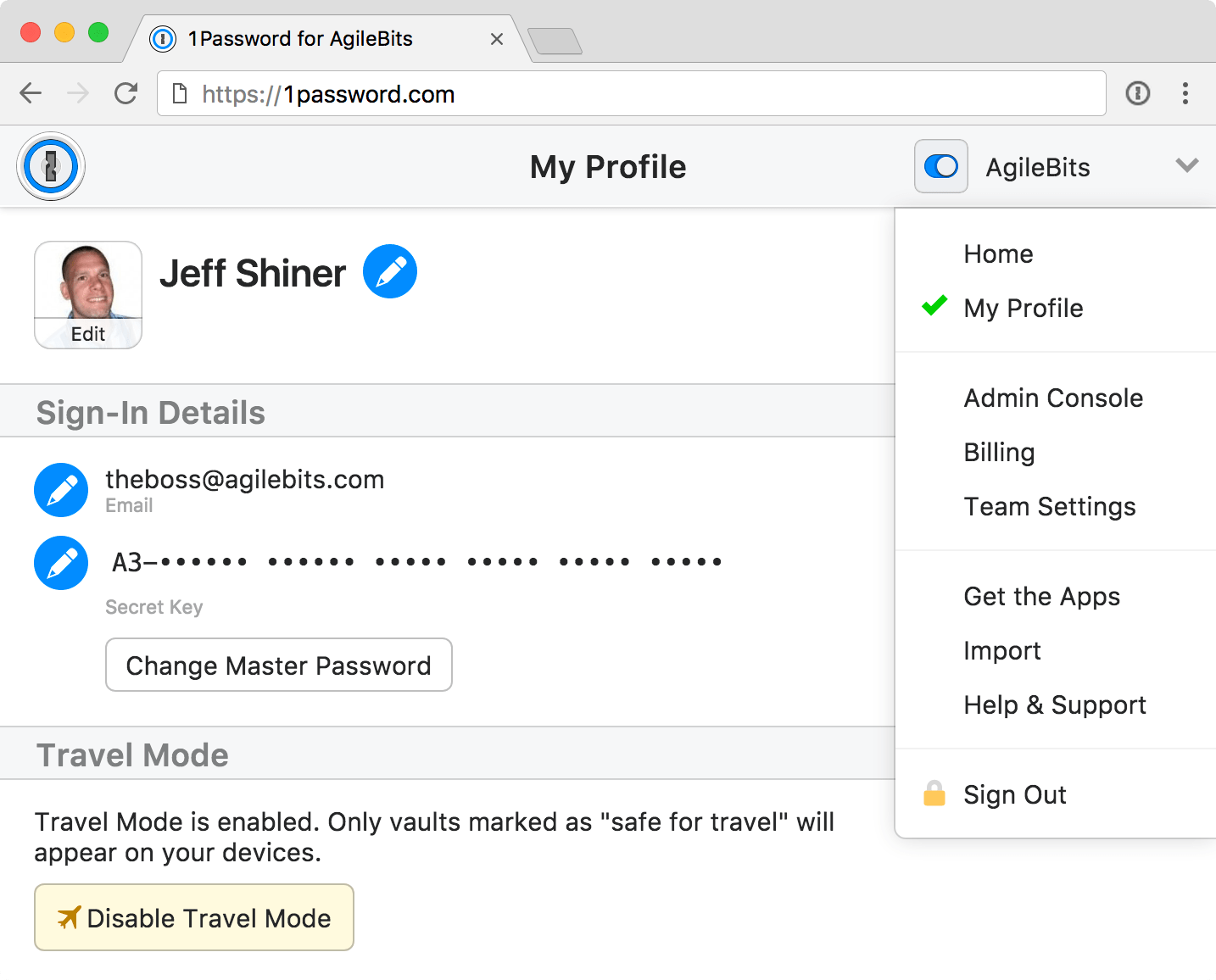Sign out using the lock menu item
The height and width of the screenshot is (980, 1216).
[x=1014, y=795]
